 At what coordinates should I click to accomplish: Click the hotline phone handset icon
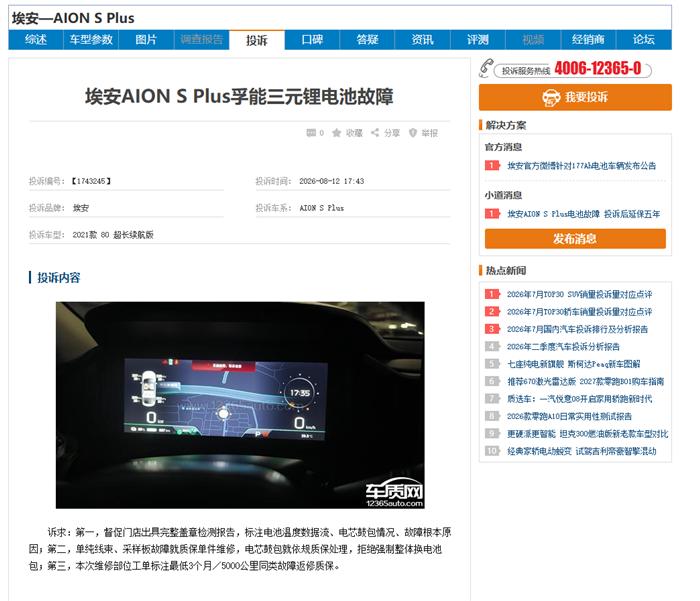[x=486, y=68]
